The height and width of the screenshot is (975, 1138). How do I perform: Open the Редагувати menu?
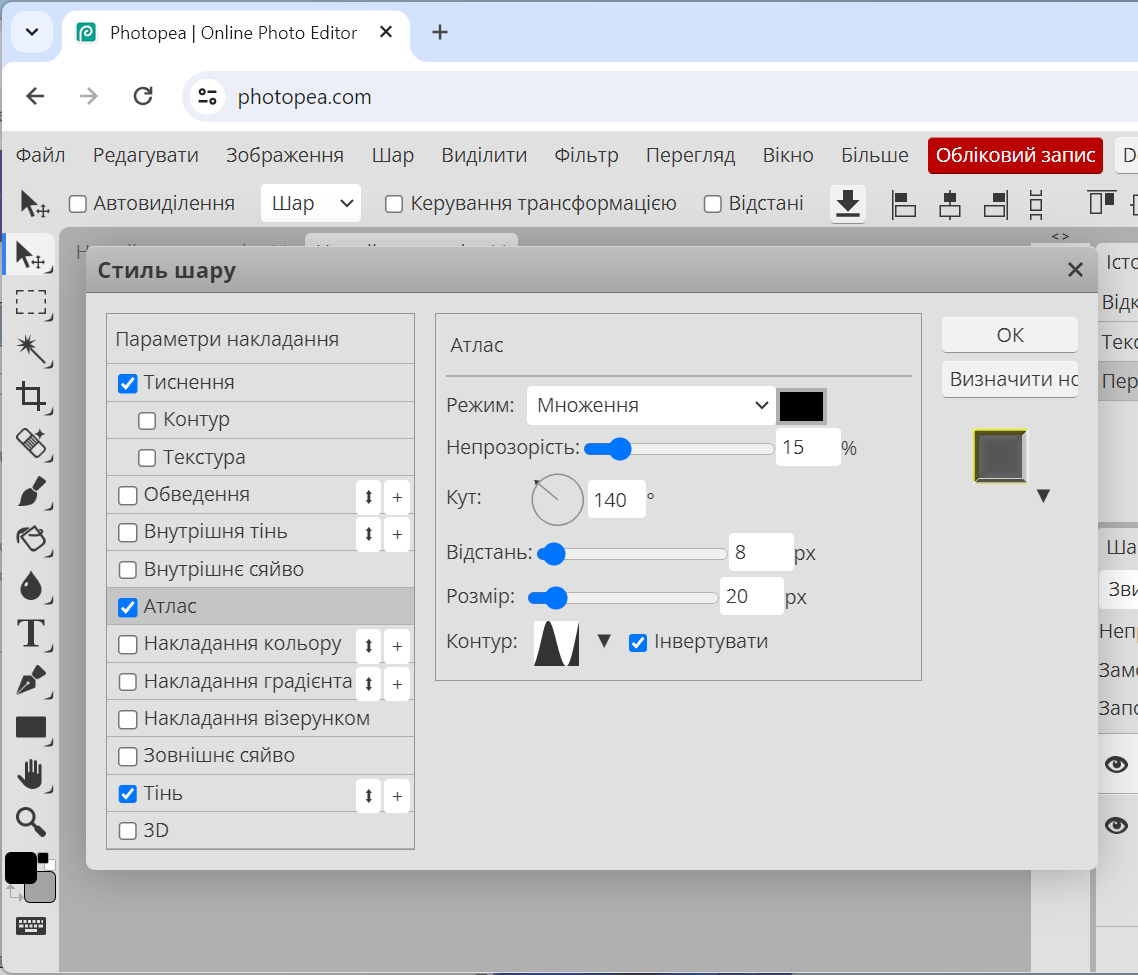[146, 155]
